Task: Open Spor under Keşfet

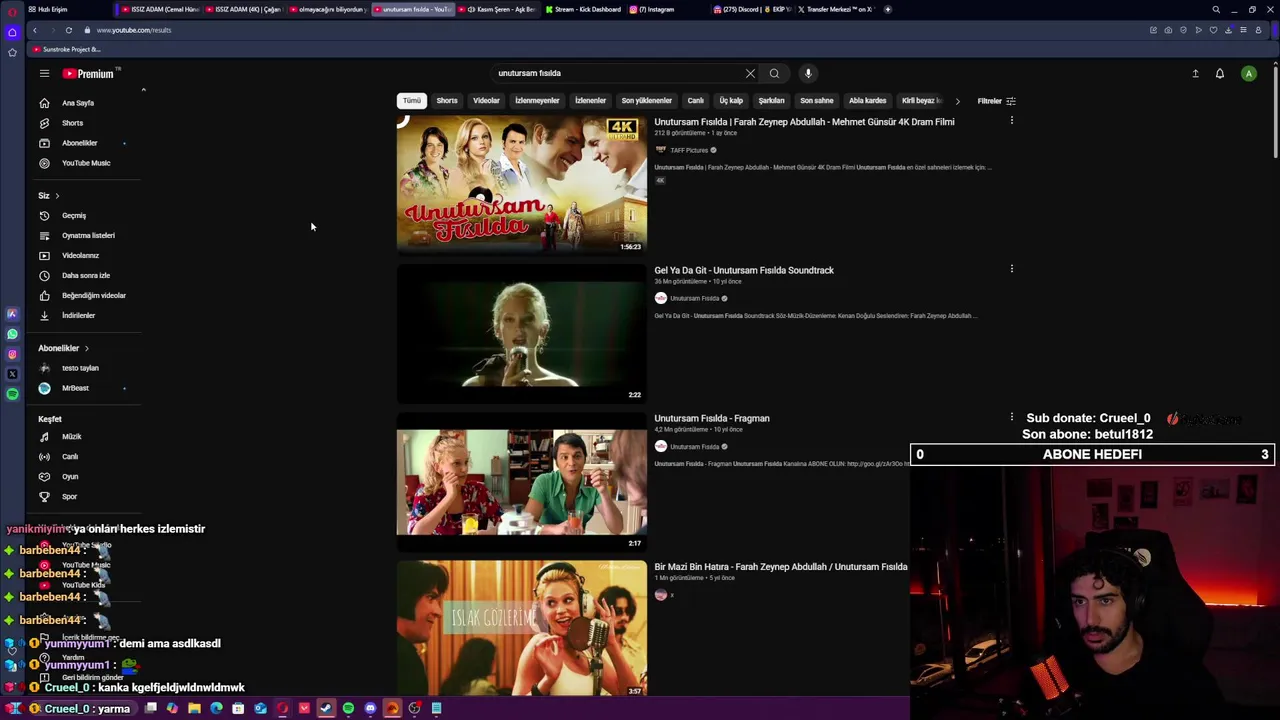Action: click(69, 496)
